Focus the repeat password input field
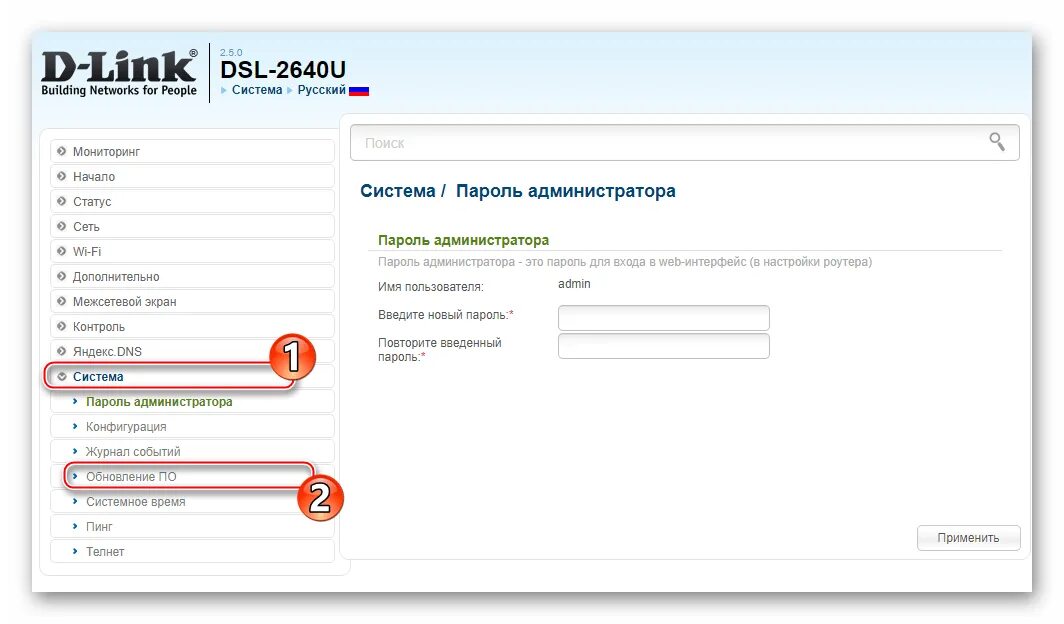1064x624 pixels. 664,346
